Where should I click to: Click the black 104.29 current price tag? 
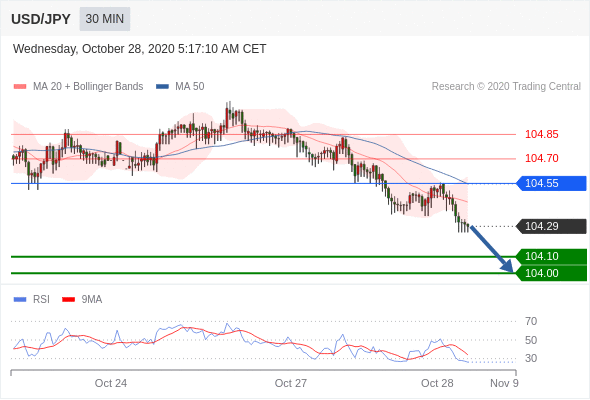click(x=551, y=226)
